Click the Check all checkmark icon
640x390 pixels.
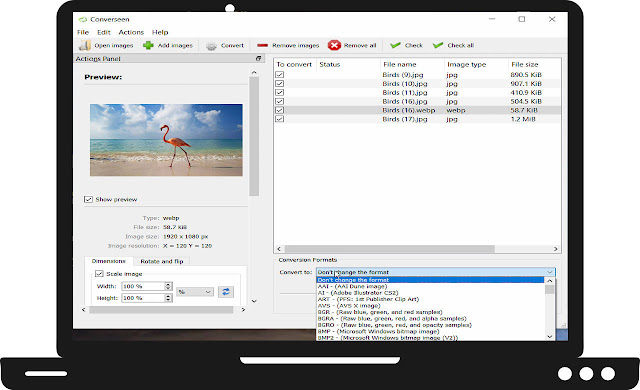(438, 45)
